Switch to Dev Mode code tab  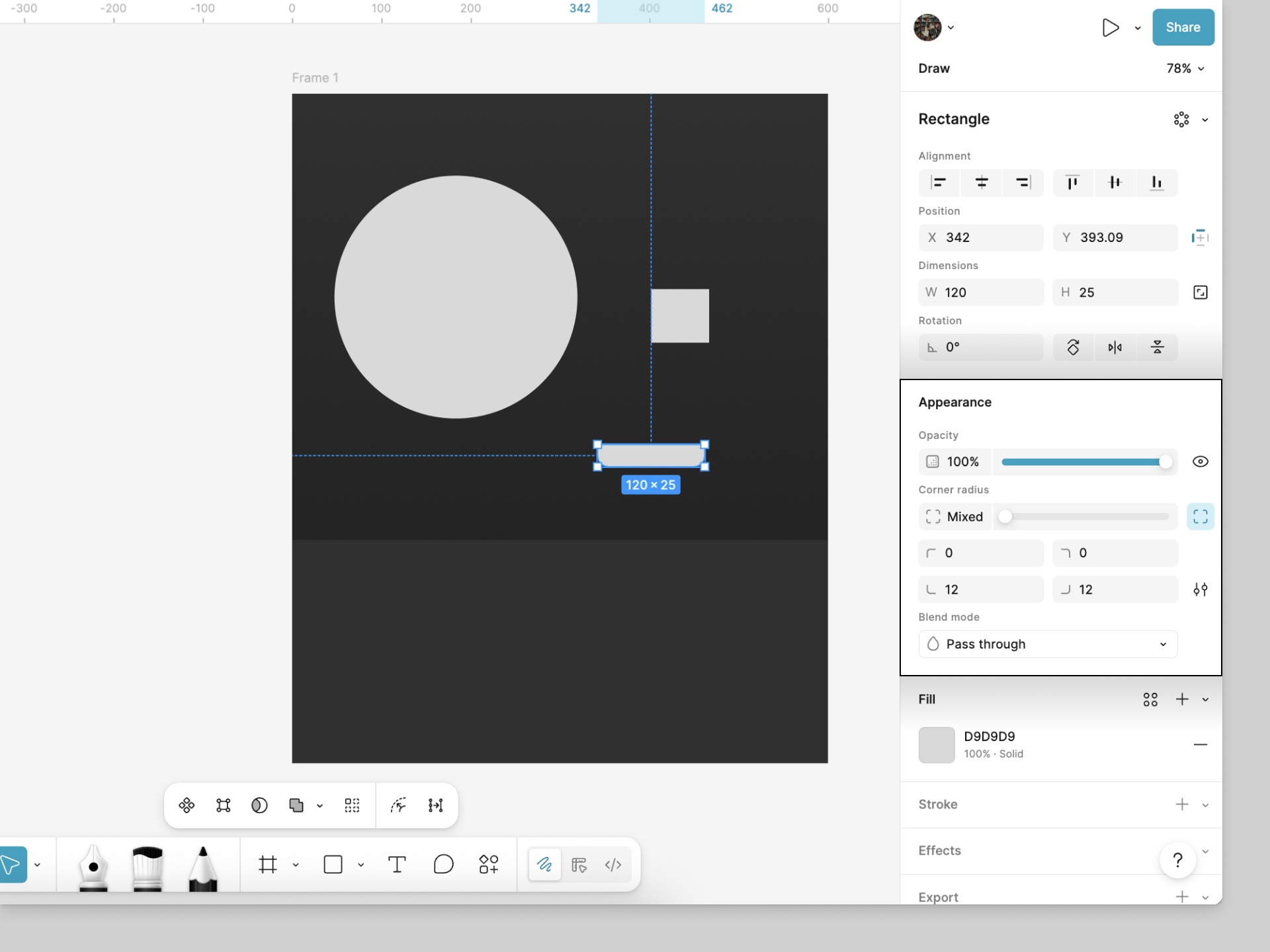pos(613,865)
